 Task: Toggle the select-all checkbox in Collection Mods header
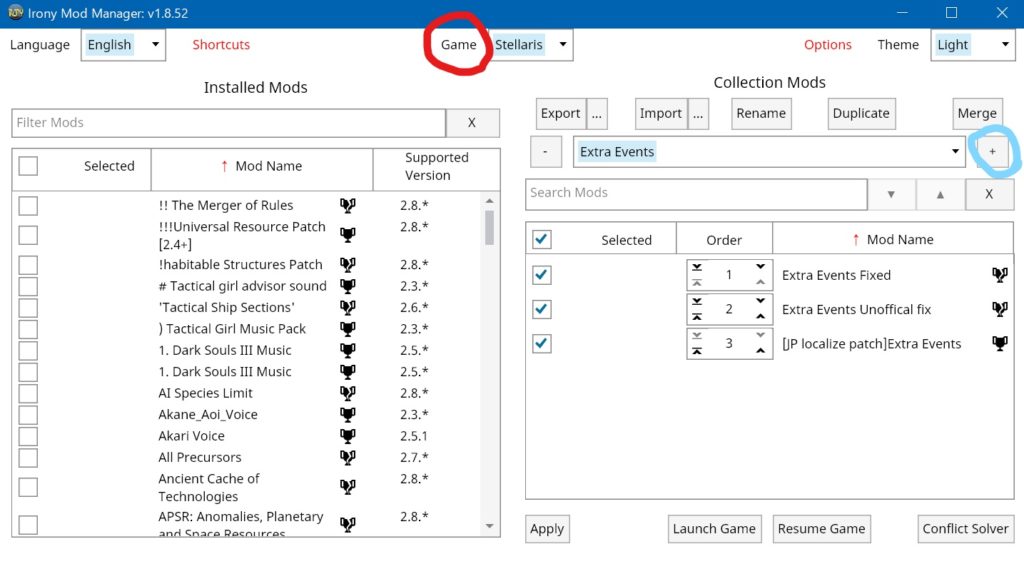(x=542, y=240)
